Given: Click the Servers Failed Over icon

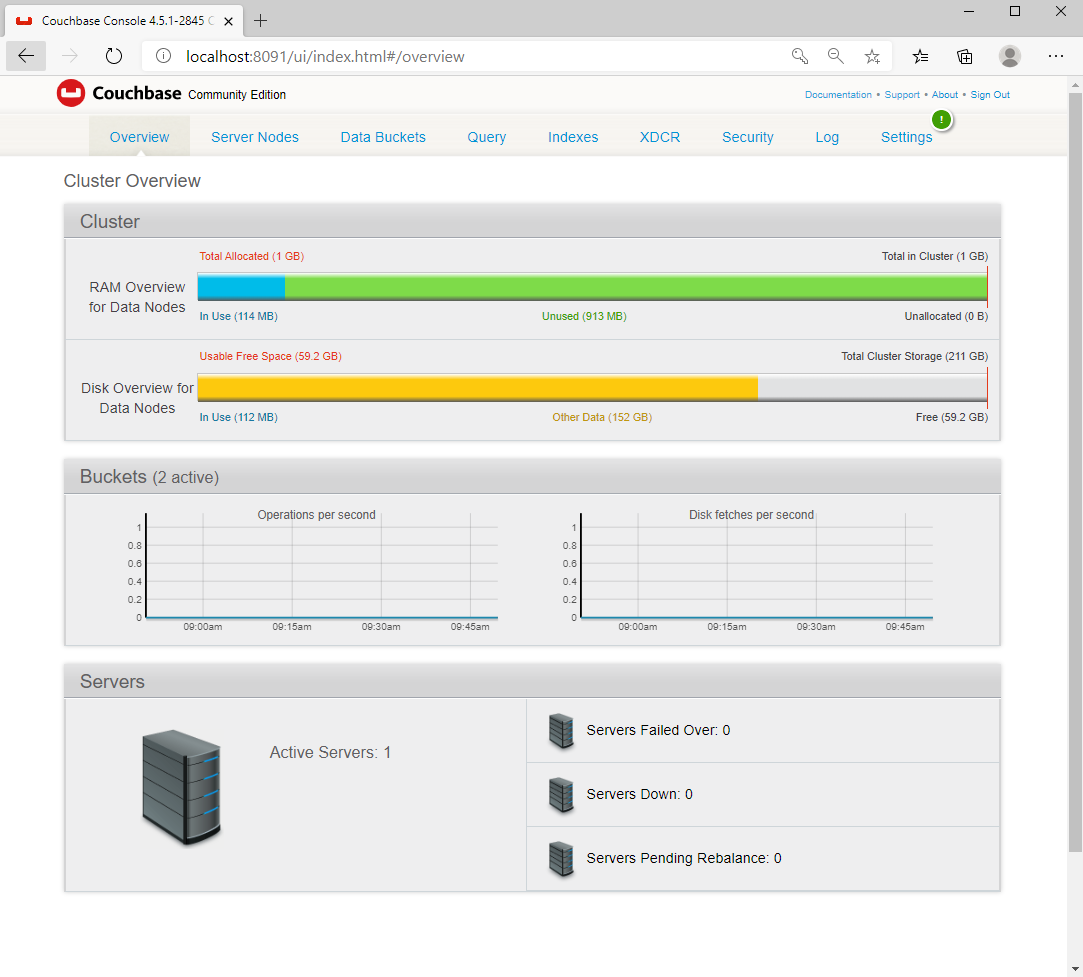Looking at the screenshot, I should point(561,731).
